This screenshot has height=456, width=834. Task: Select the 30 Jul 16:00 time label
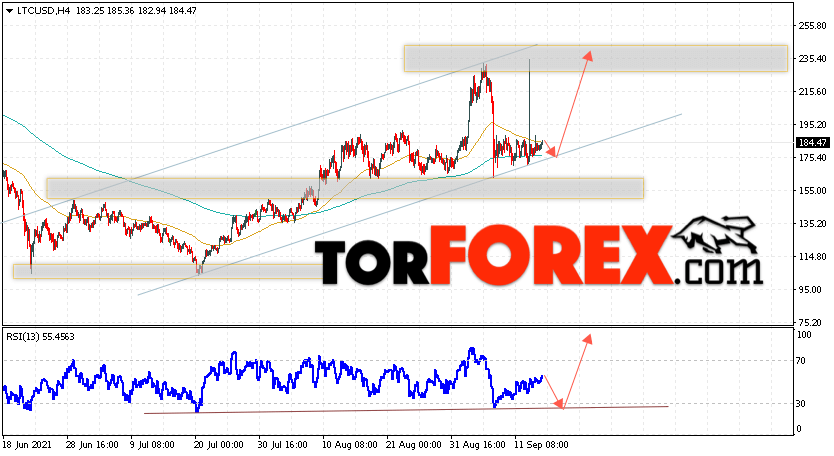click(x=282, y=445)
